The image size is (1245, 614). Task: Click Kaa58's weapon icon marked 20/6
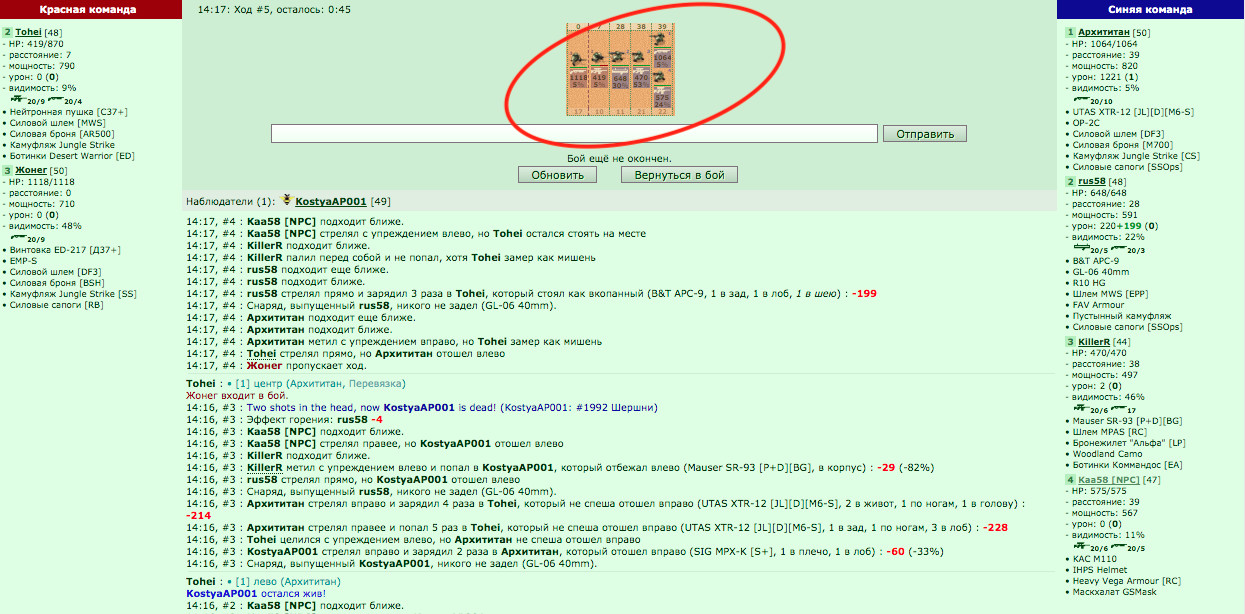coord(1082,546)
